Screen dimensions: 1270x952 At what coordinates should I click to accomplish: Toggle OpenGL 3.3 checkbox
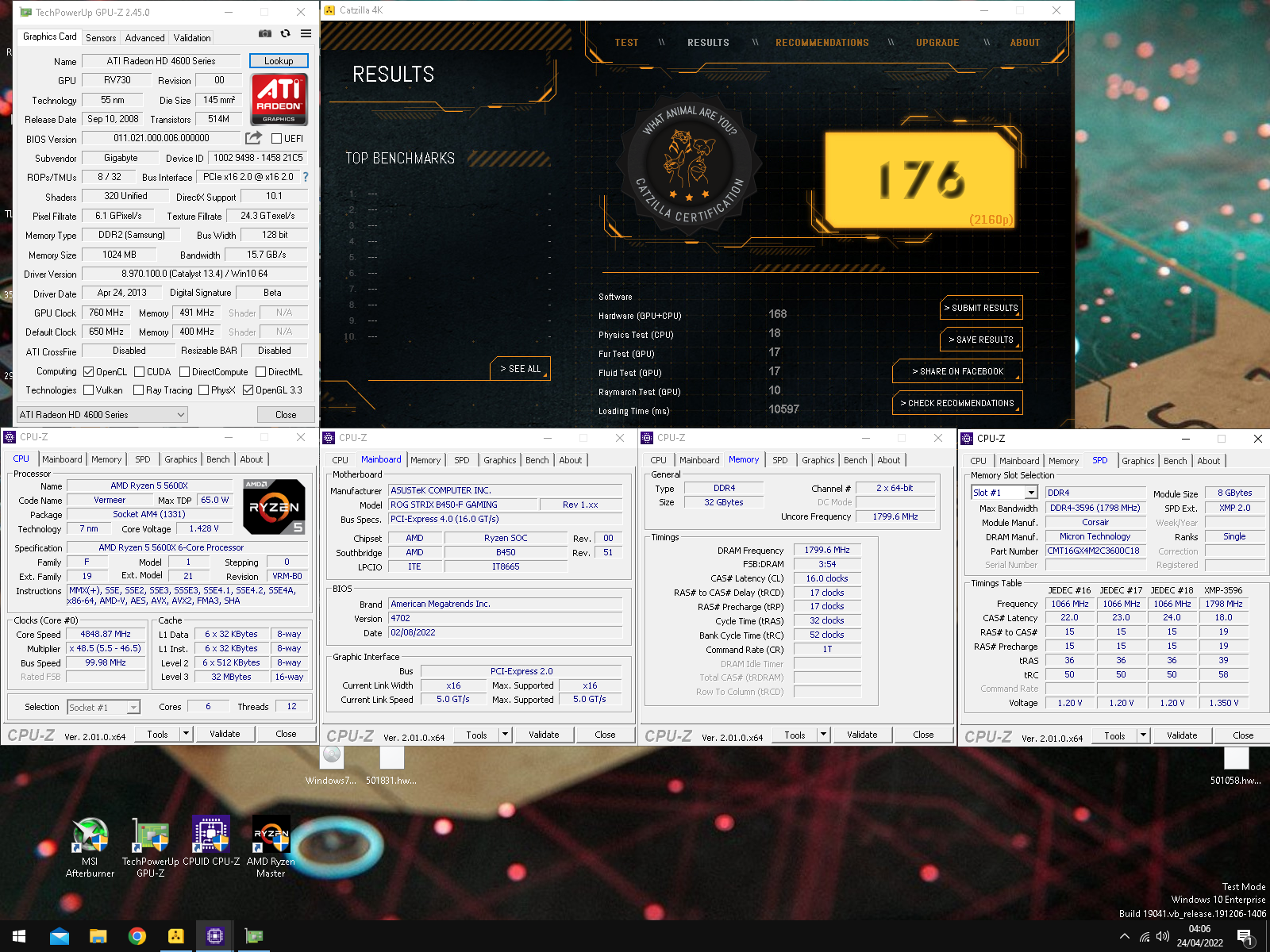pos(248,390)
